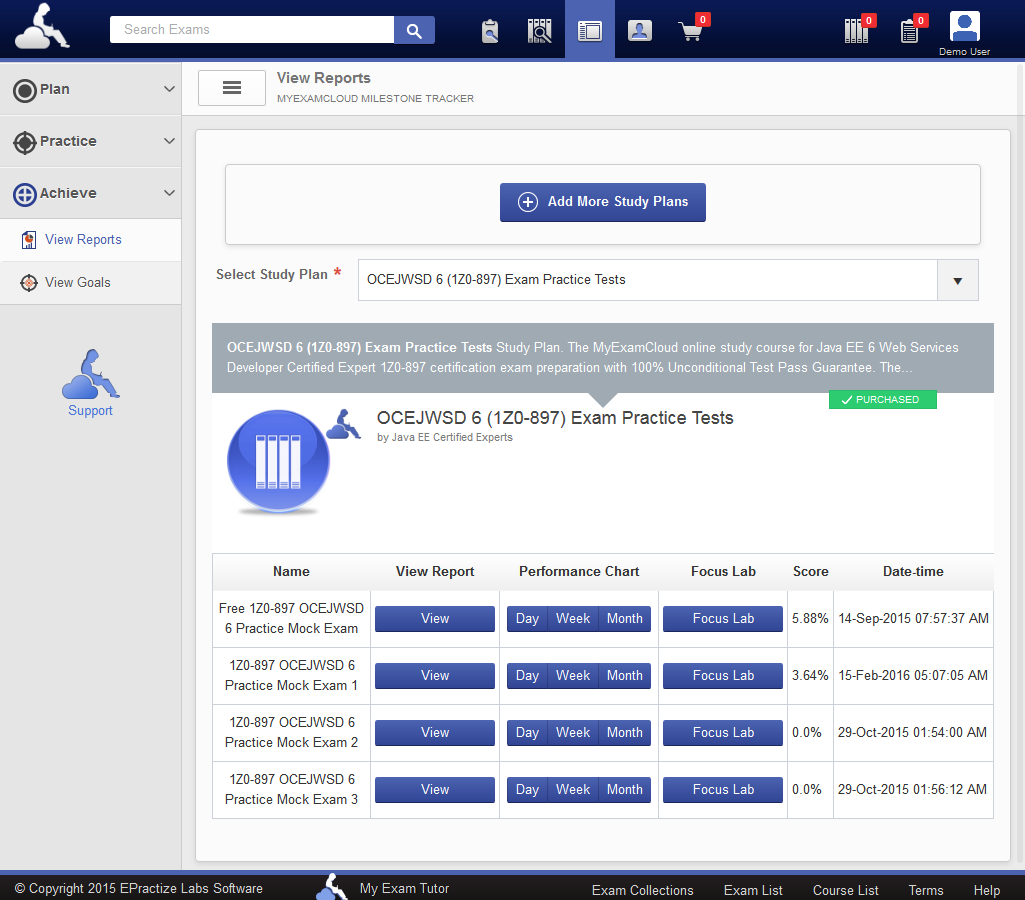Switch Mock Exam 1 chart to Week

pos(573,676)
